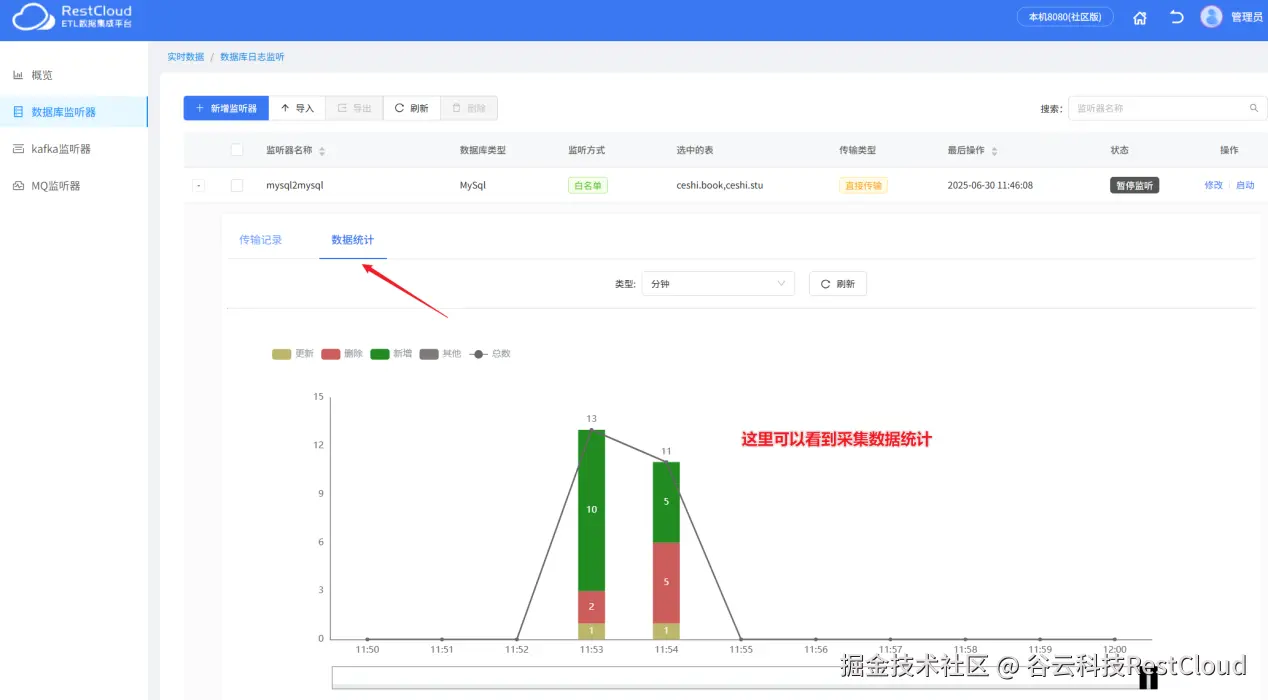Click the toolbar 刷新 button
This screenshot has height=700, width=1268.
pos(411,108)
